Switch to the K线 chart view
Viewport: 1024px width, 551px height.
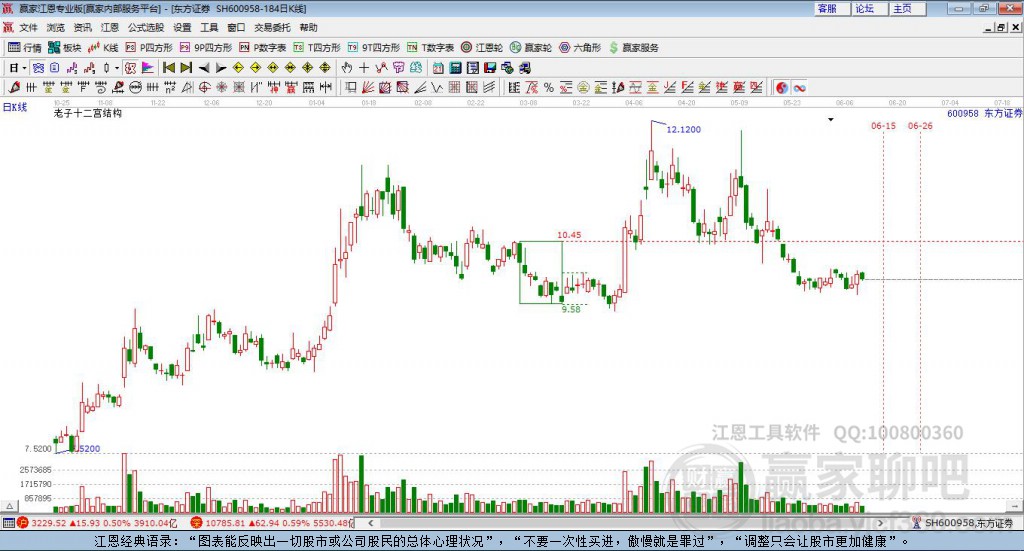(103, 48)
